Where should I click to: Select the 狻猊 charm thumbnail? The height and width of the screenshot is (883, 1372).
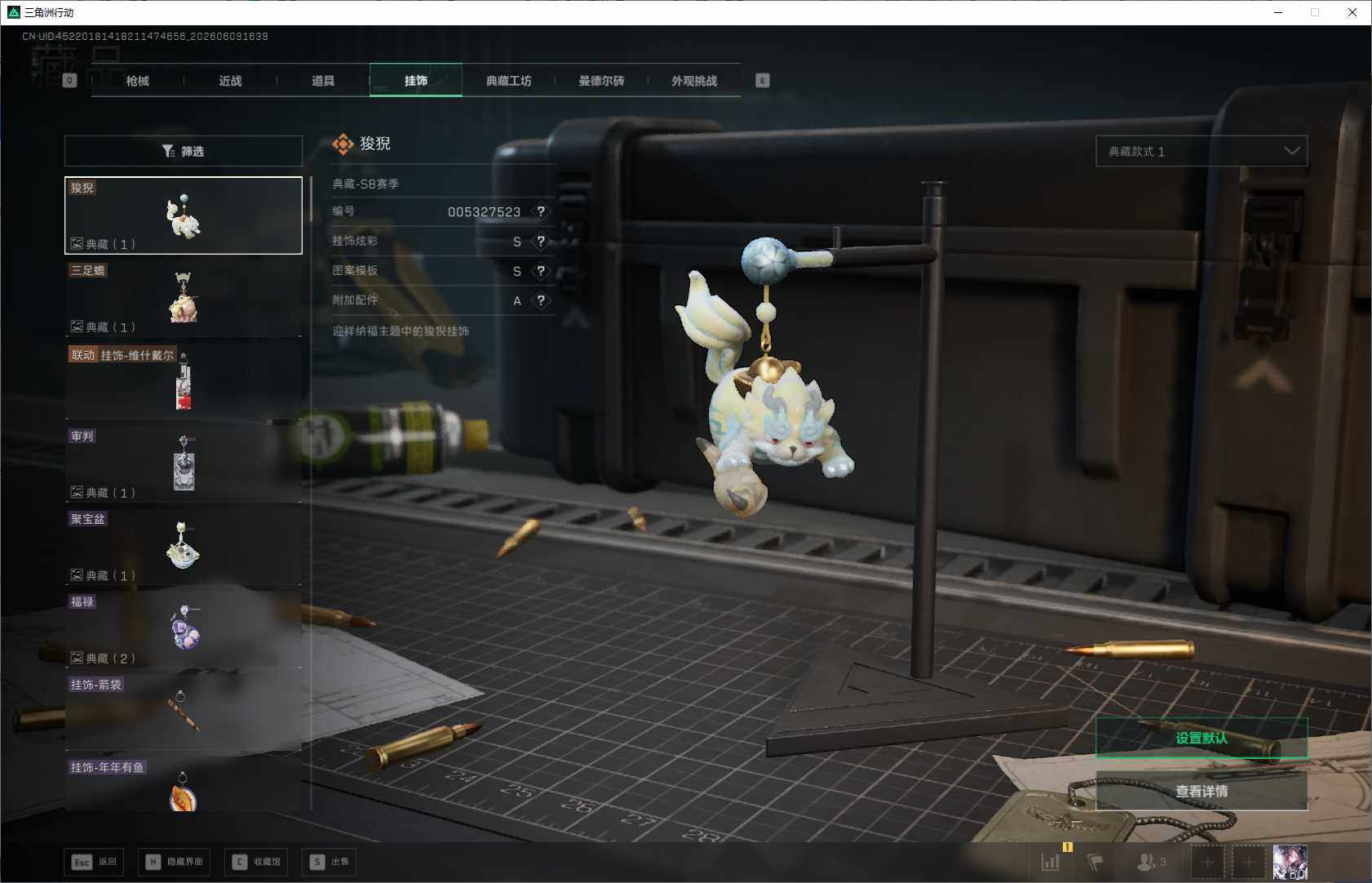point(184,215)
